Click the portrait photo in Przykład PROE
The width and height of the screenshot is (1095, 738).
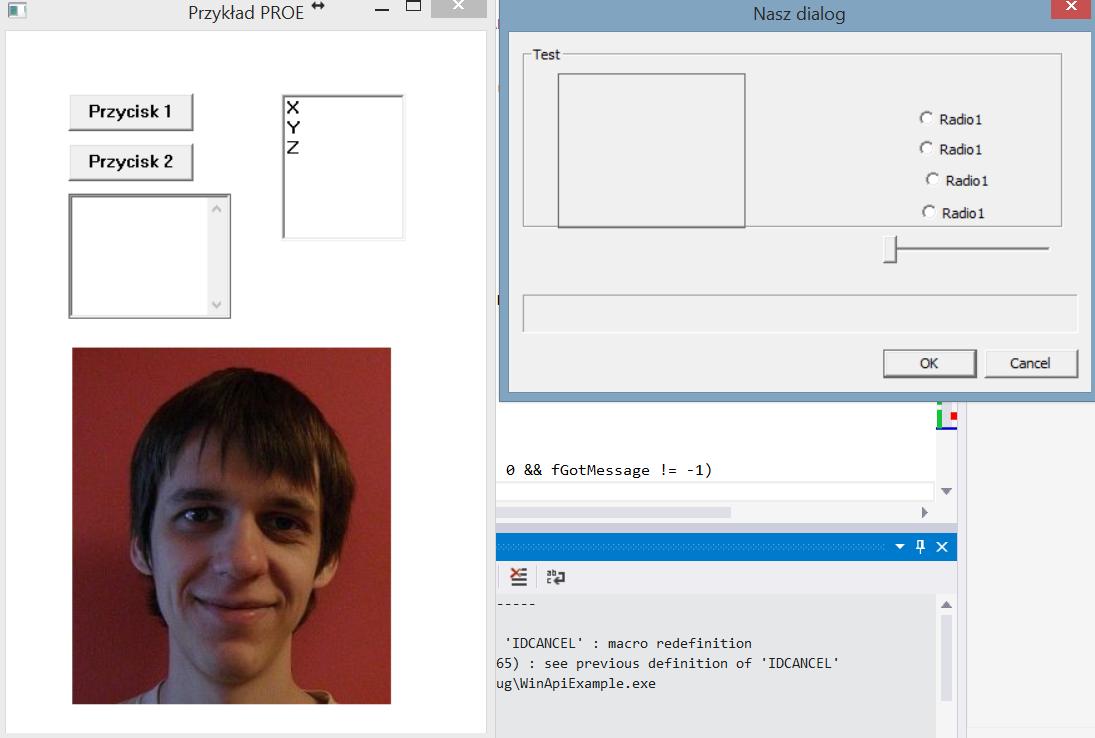pos(231,526)
